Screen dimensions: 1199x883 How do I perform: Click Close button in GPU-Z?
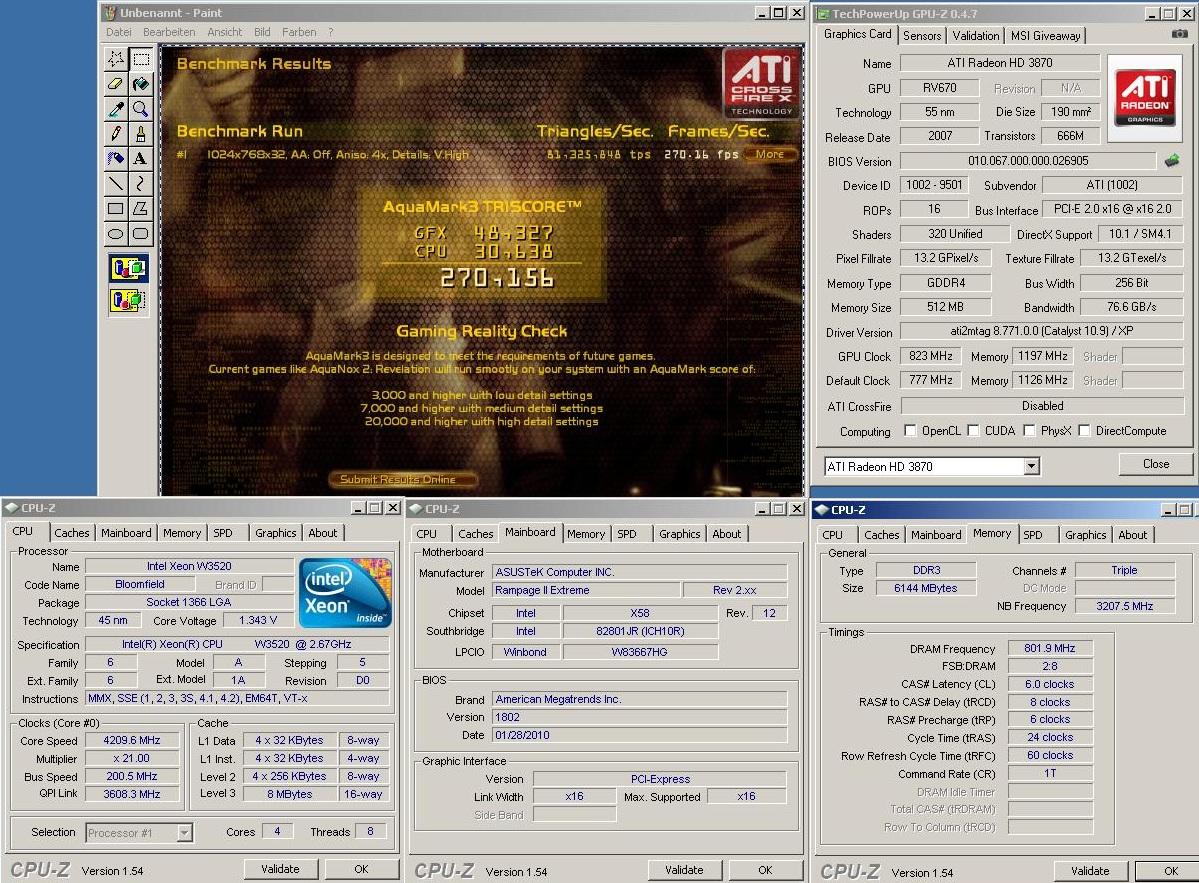[1155, 464]
